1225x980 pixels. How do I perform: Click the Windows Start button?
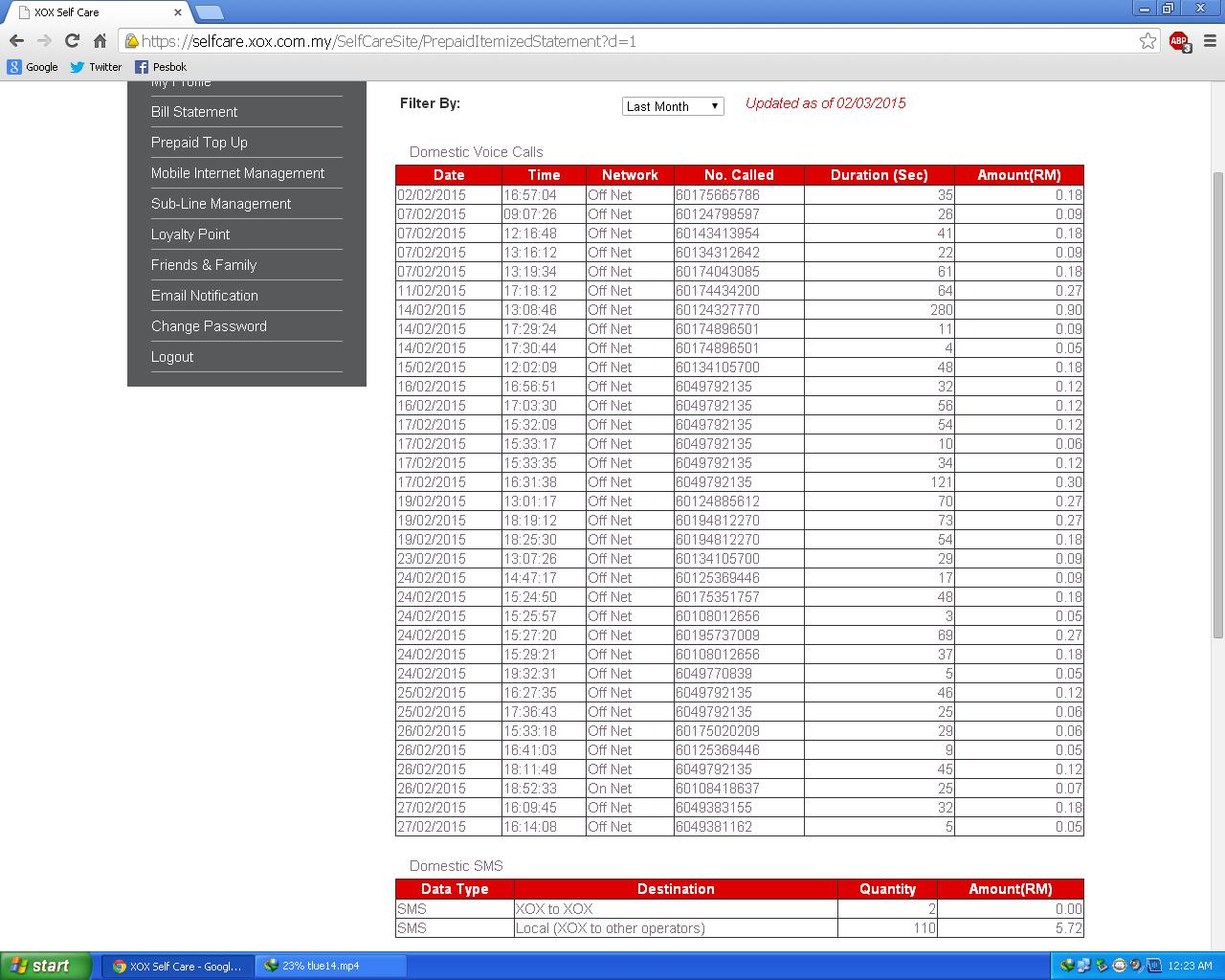tap(45, 966)
